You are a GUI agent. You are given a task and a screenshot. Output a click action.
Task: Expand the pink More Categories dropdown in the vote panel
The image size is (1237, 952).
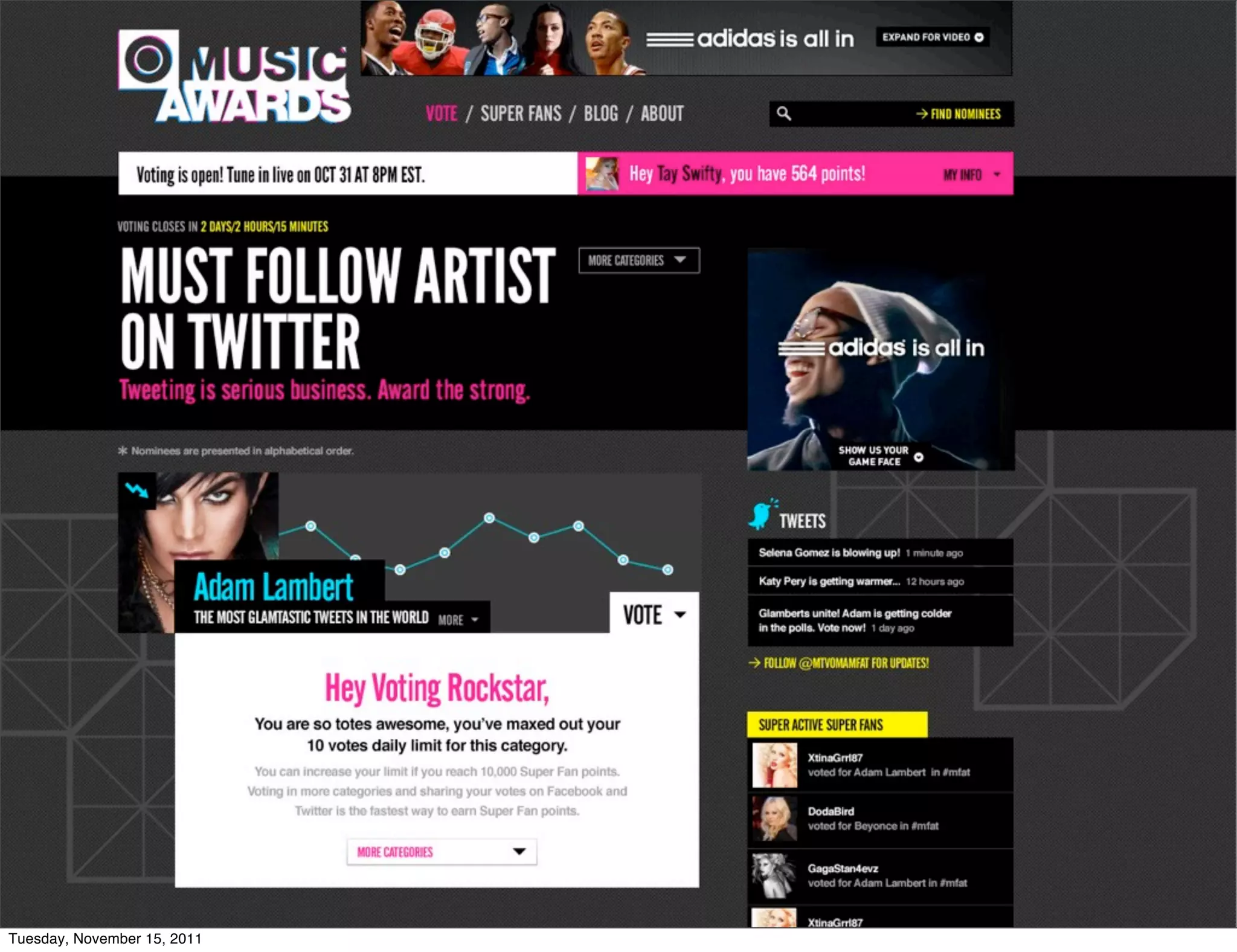click(442, 852)
